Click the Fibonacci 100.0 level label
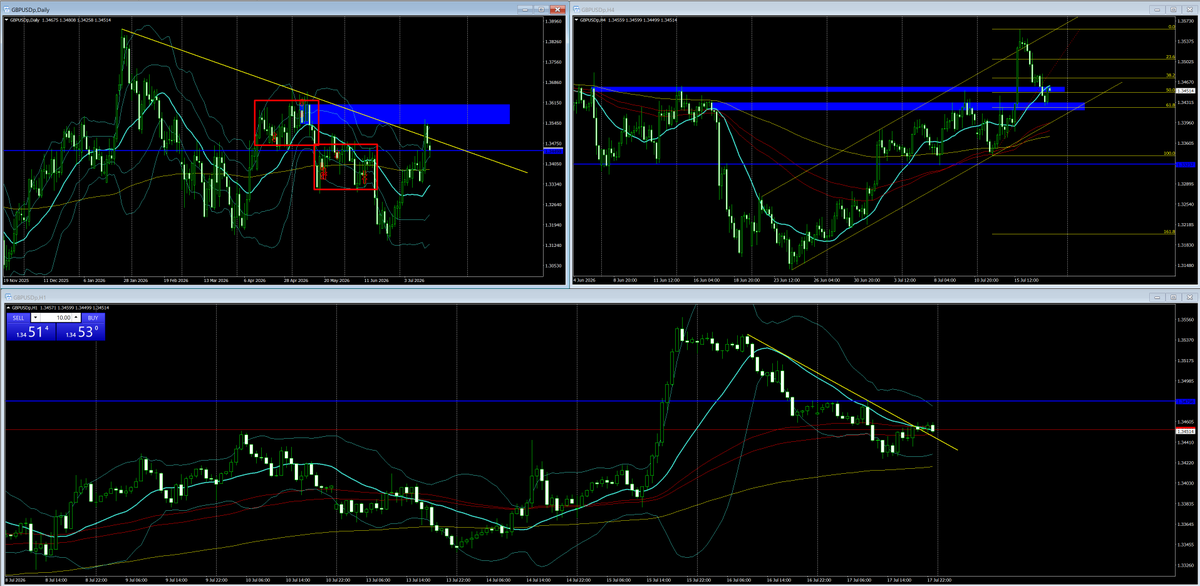This screenshot has width=1200, height=586. [x=1169, y=154]
